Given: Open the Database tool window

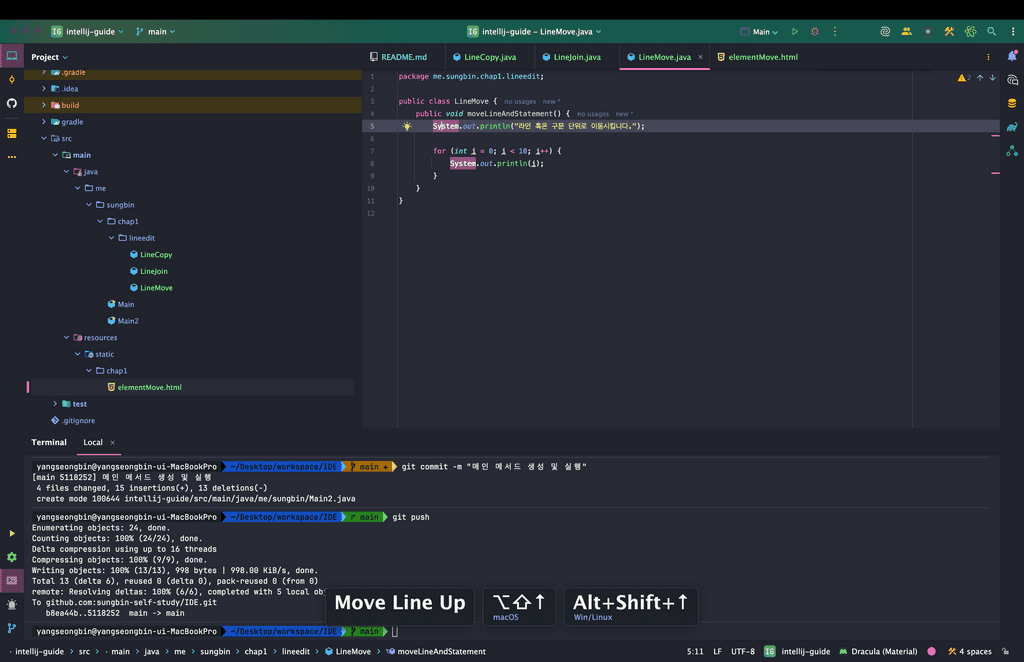Looking at the screenshot, I should click(x=1012, y=103).
